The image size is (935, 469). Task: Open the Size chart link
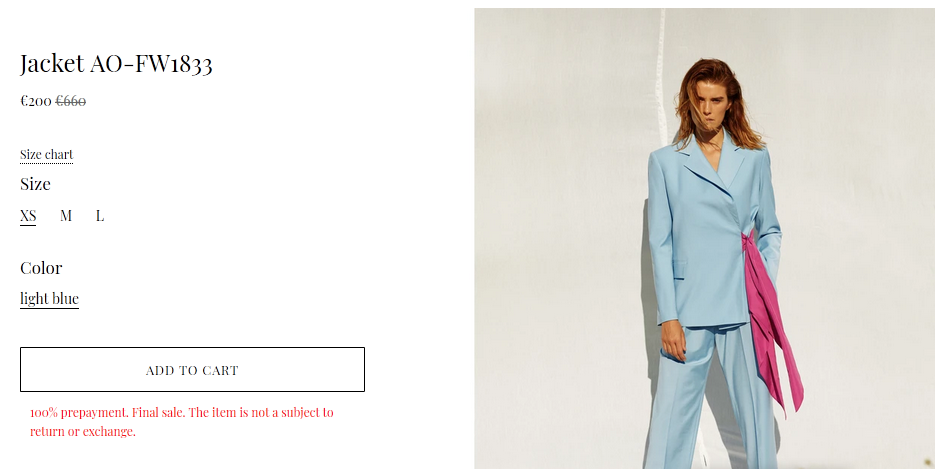click(x=47, y=155)
